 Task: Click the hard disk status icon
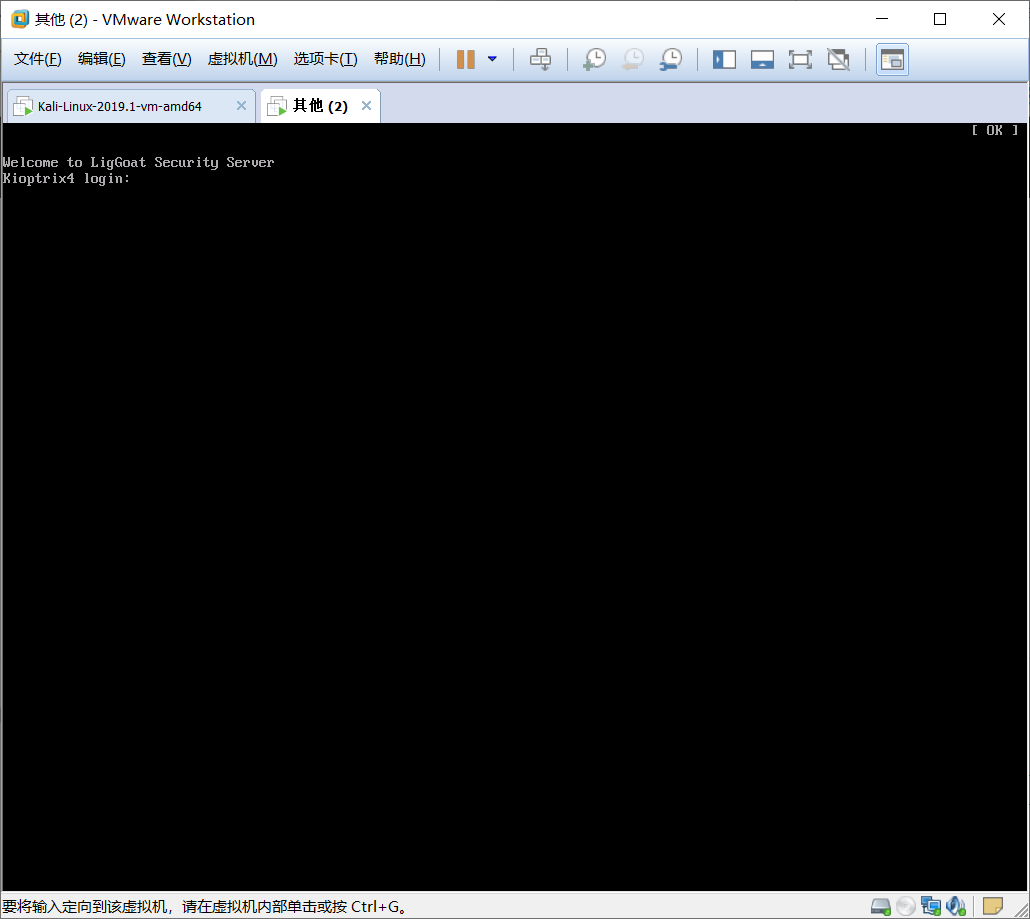pos(880,906)
